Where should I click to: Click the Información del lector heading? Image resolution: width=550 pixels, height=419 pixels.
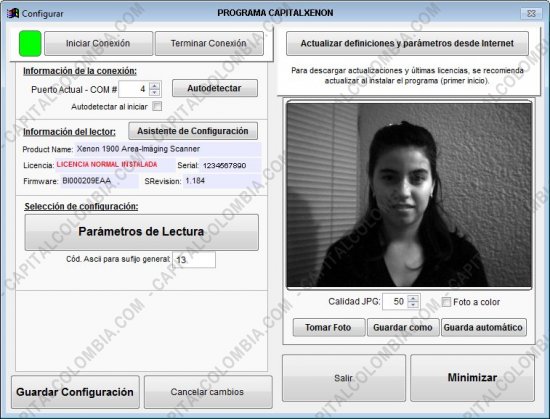[x=69, y=132]
